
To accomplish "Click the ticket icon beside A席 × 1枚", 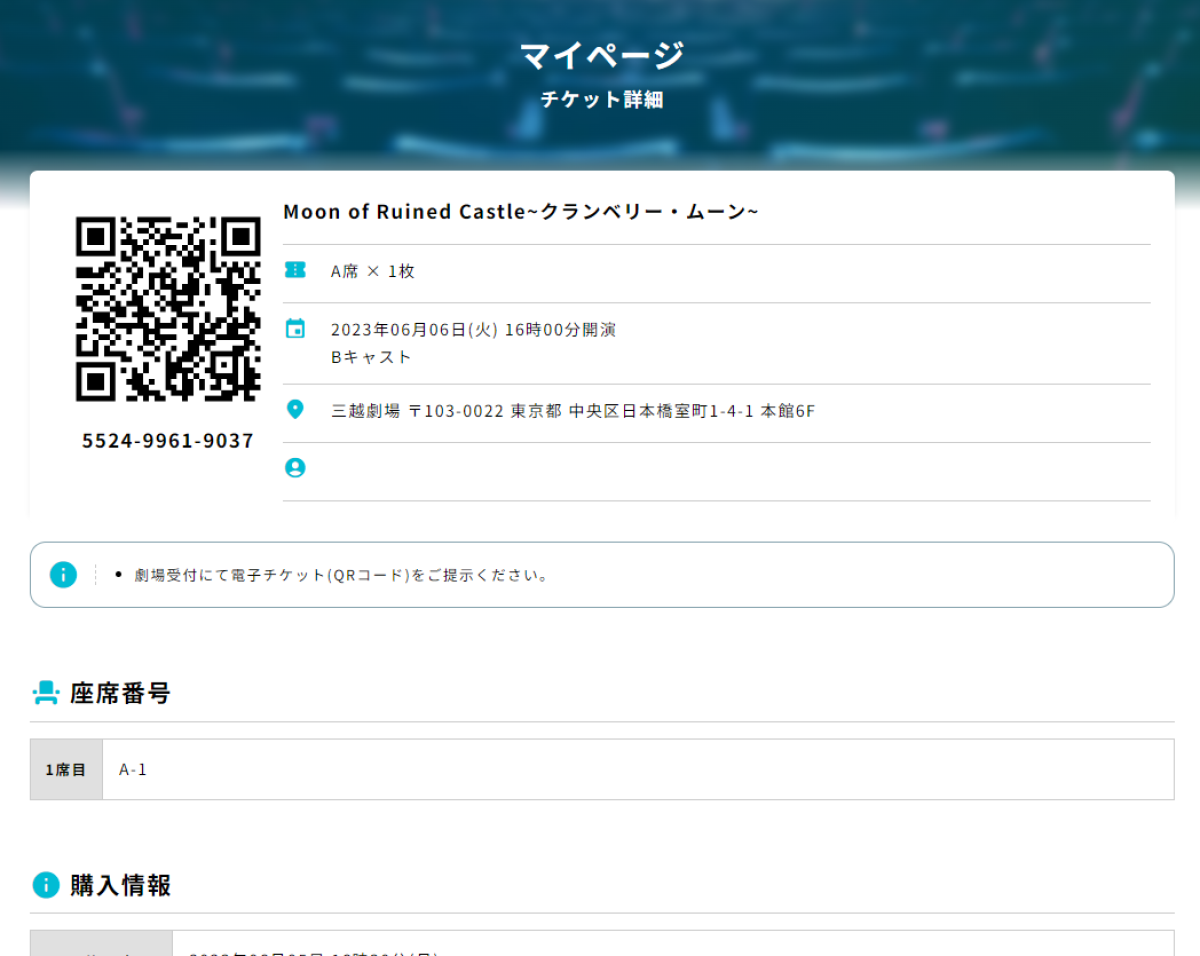I will click(295, 270).
